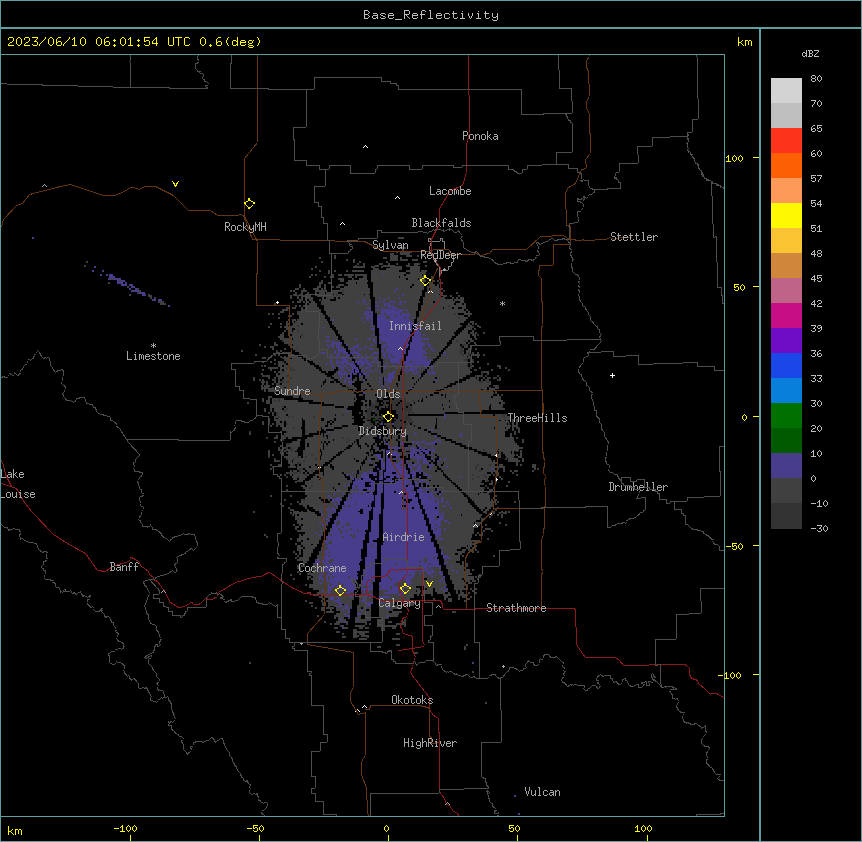Click the Sundre town label
The image size is (862, 842).
click(292, 391)
